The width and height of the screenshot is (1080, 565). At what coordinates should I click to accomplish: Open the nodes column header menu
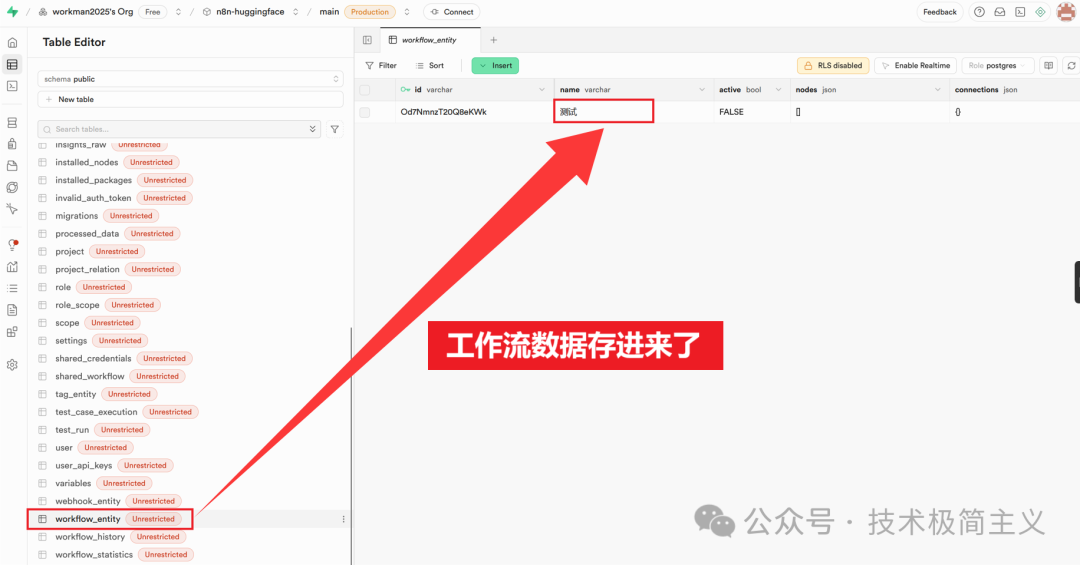point(937,90)
